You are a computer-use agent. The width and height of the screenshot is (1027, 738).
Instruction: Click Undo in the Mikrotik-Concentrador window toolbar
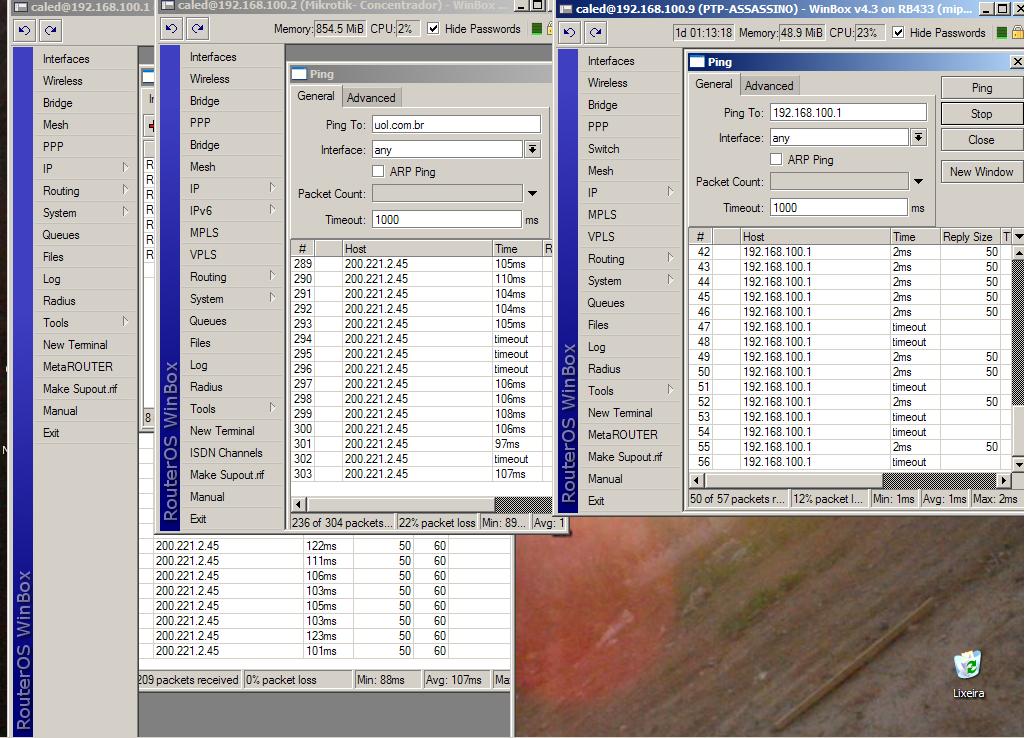[172, 29]
